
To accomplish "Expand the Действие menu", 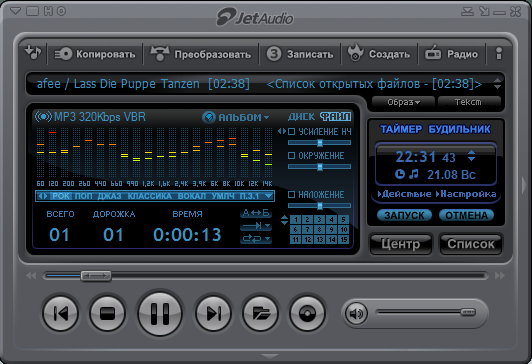I will pos(404,194).
